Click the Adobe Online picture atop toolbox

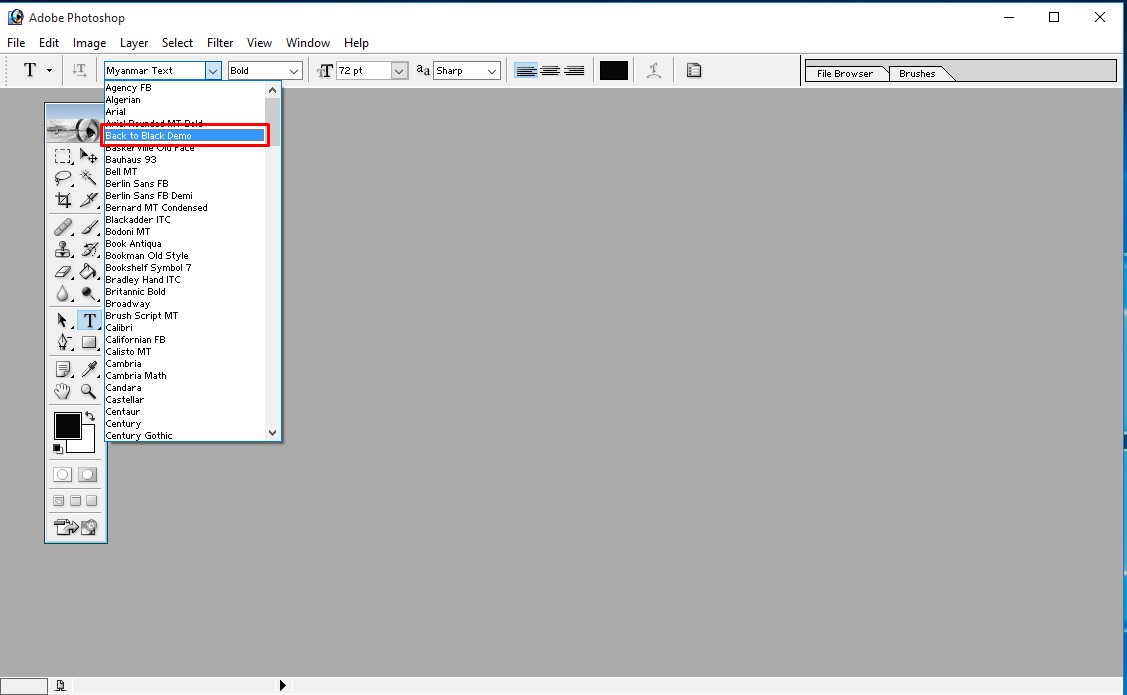(x=75, y=123)
